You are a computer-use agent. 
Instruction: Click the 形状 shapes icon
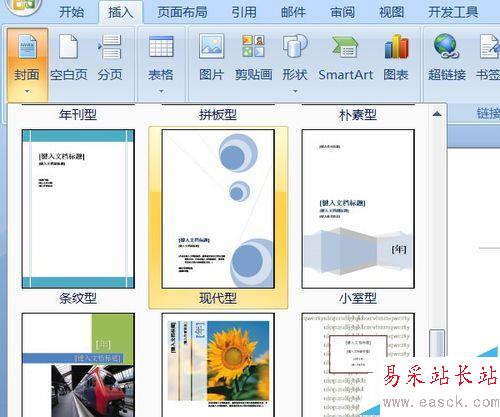(295, 47)
